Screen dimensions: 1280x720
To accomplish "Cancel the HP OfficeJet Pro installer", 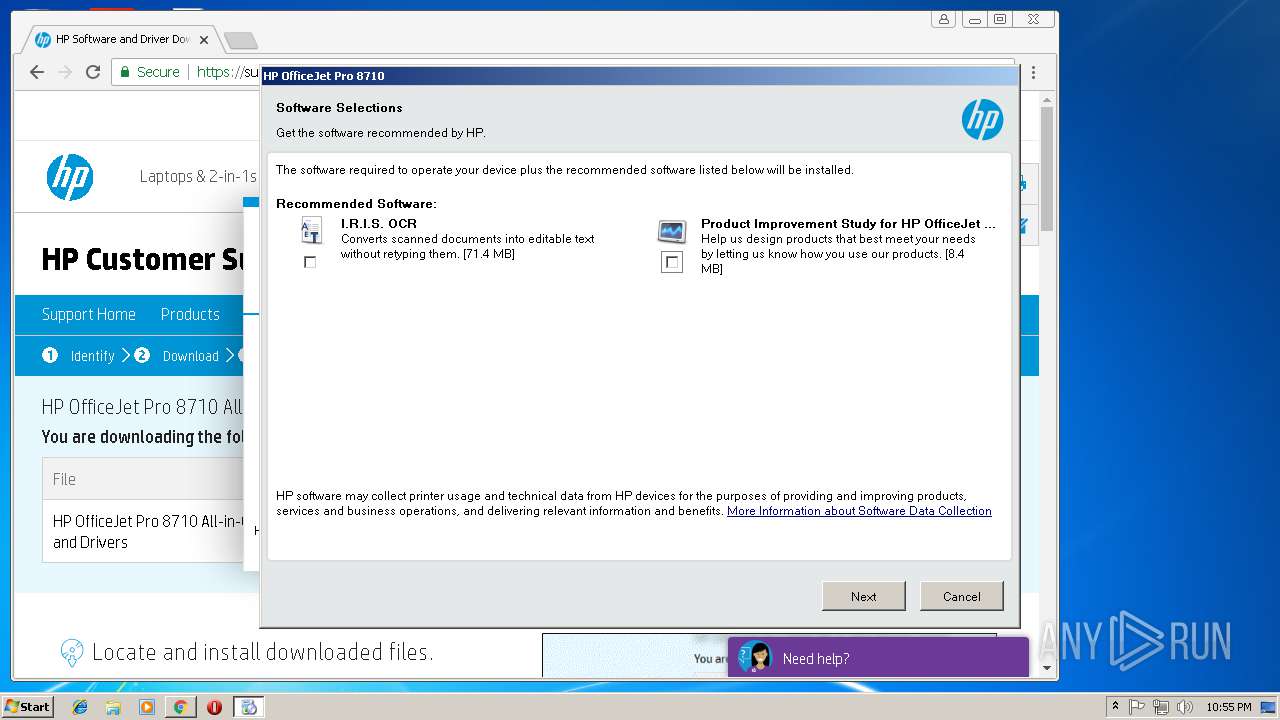I will coord(962,596).
